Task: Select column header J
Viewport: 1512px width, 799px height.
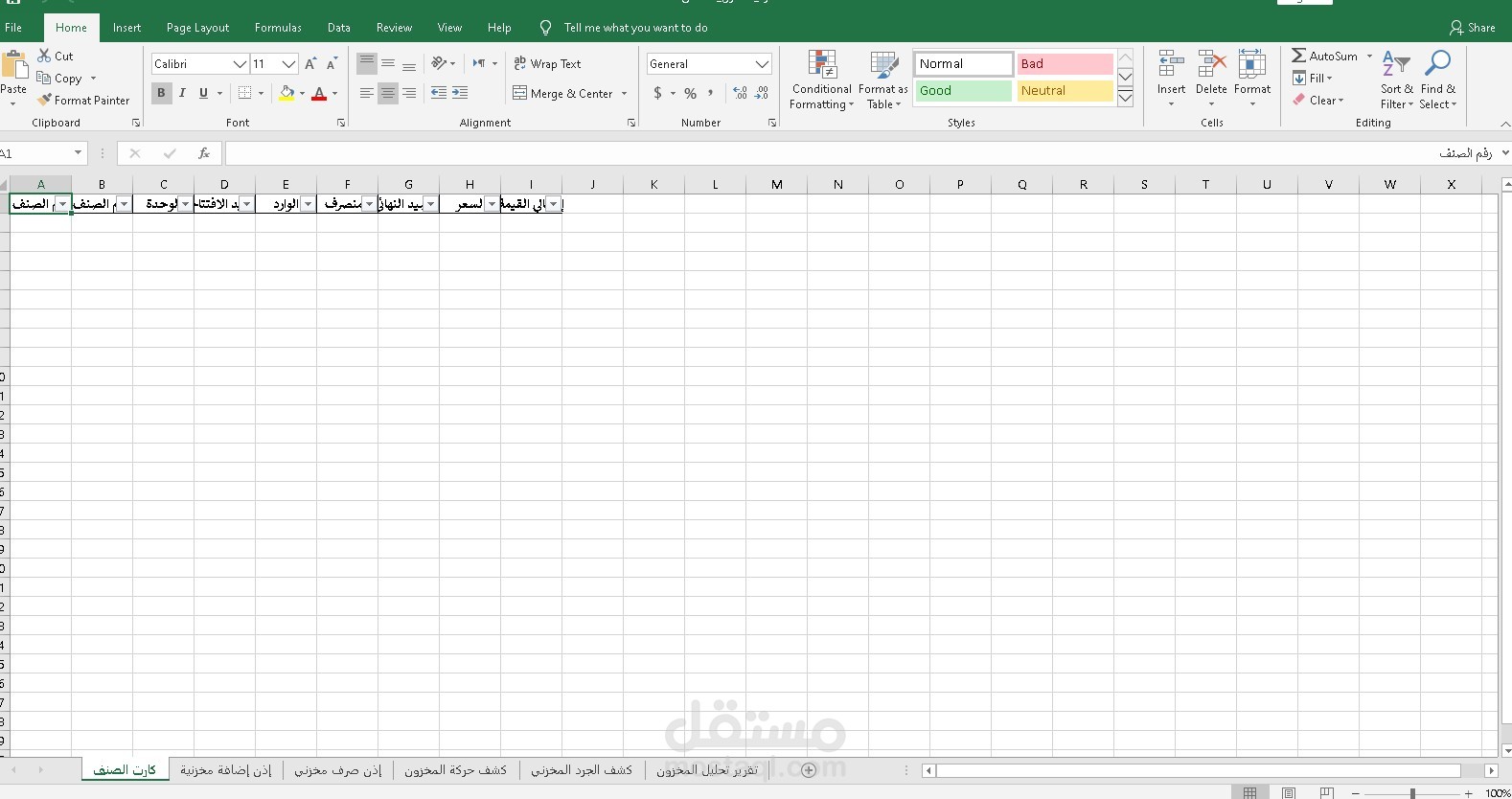Action: pyautogui.click(x=592, y=184)
